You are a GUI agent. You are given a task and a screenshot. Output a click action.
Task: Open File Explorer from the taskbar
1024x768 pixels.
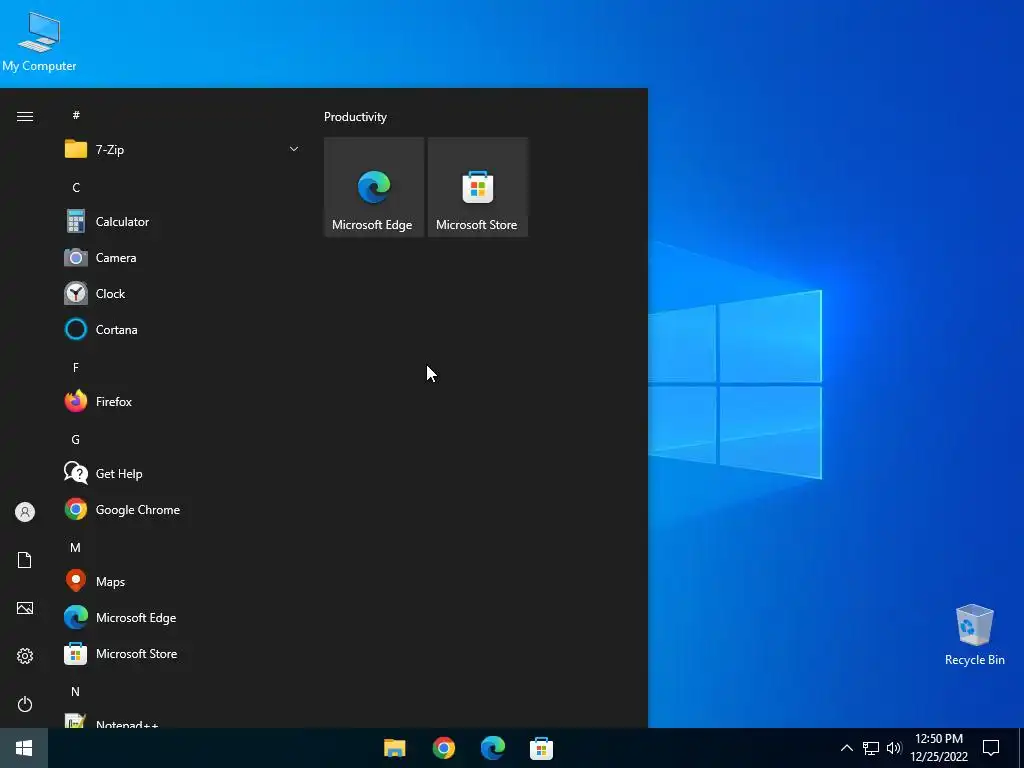coord(394,748)
